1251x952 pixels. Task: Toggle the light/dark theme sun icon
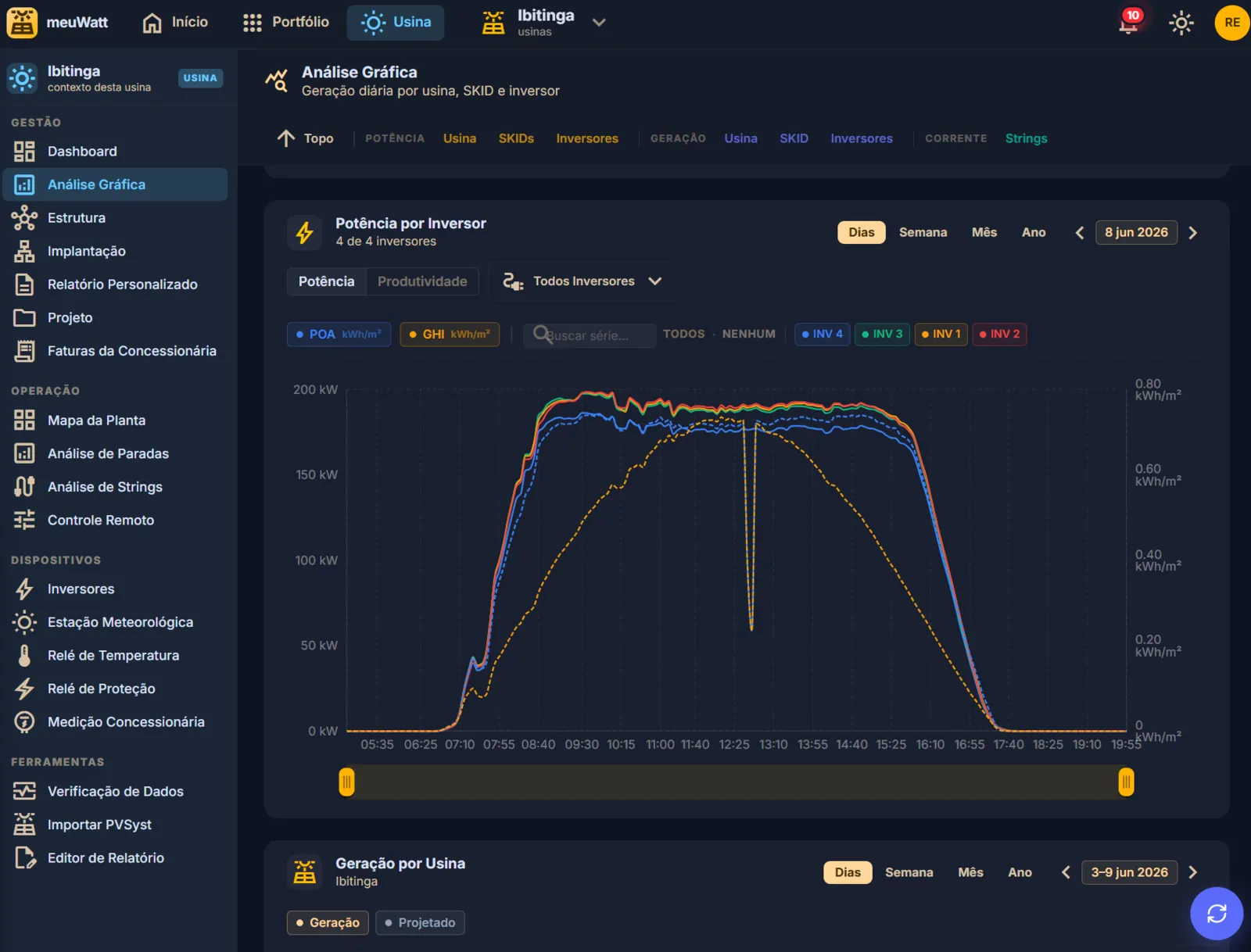pyautogui.click(x=1181, y=23)
